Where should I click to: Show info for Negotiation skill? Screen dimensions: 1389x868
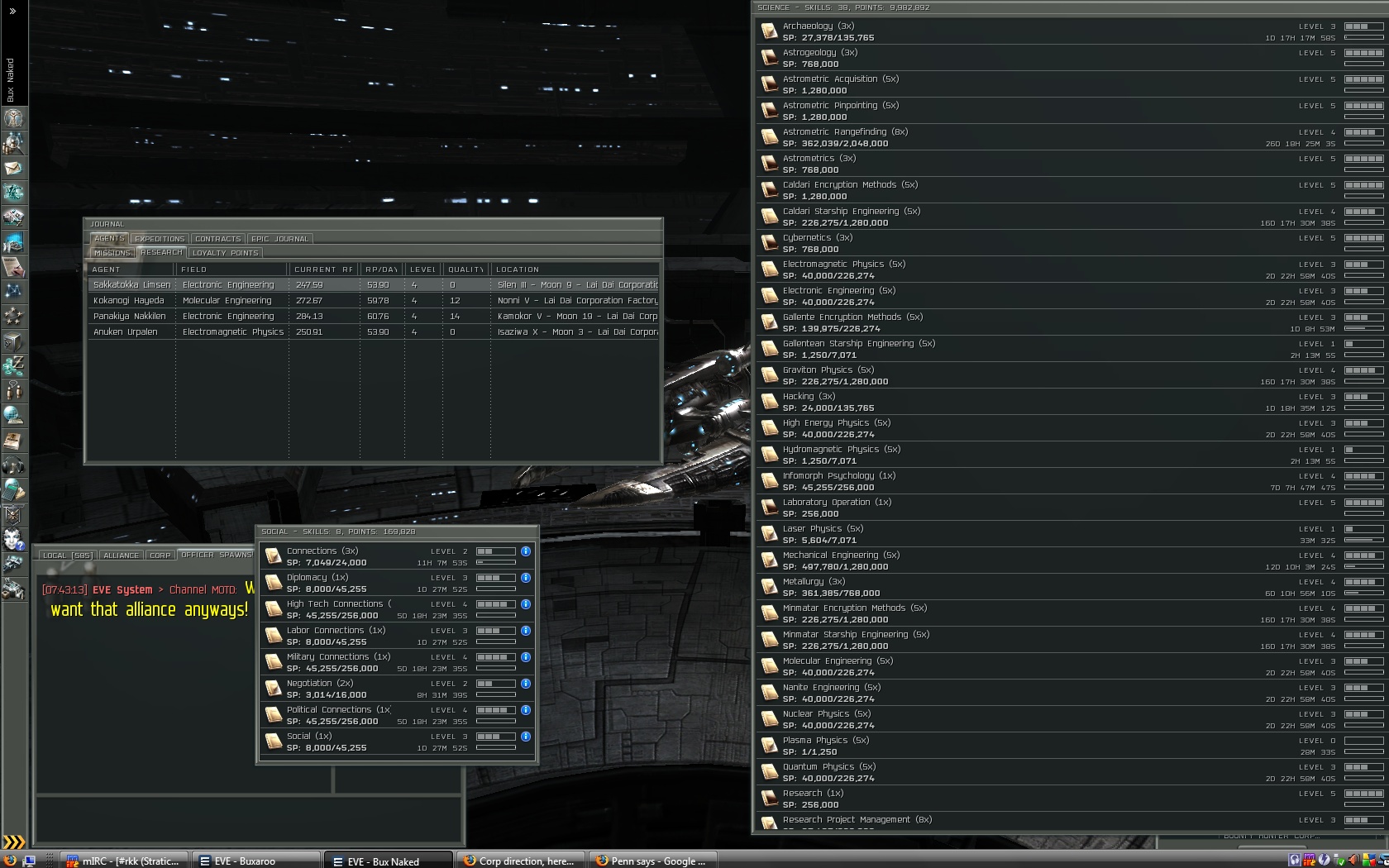(x=526, y=684)
